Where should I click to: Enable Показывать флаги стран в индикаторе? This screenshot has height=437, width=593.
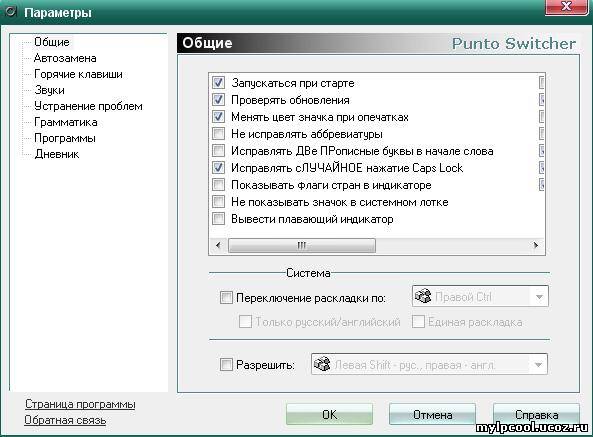(x=218, y=184)
